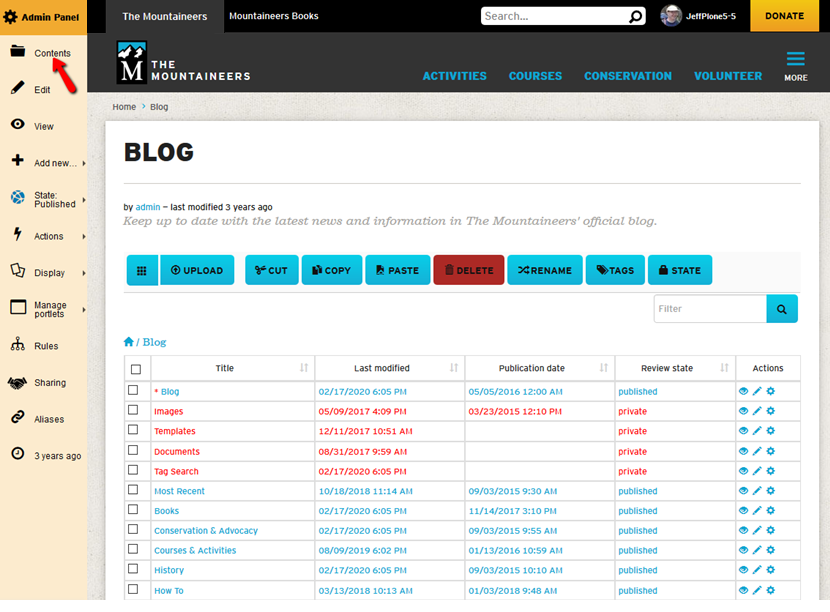This screenshot has width=830, height=612.
Task: Click the home icon in Blog breadcrumb
Action: click(129, 342)
